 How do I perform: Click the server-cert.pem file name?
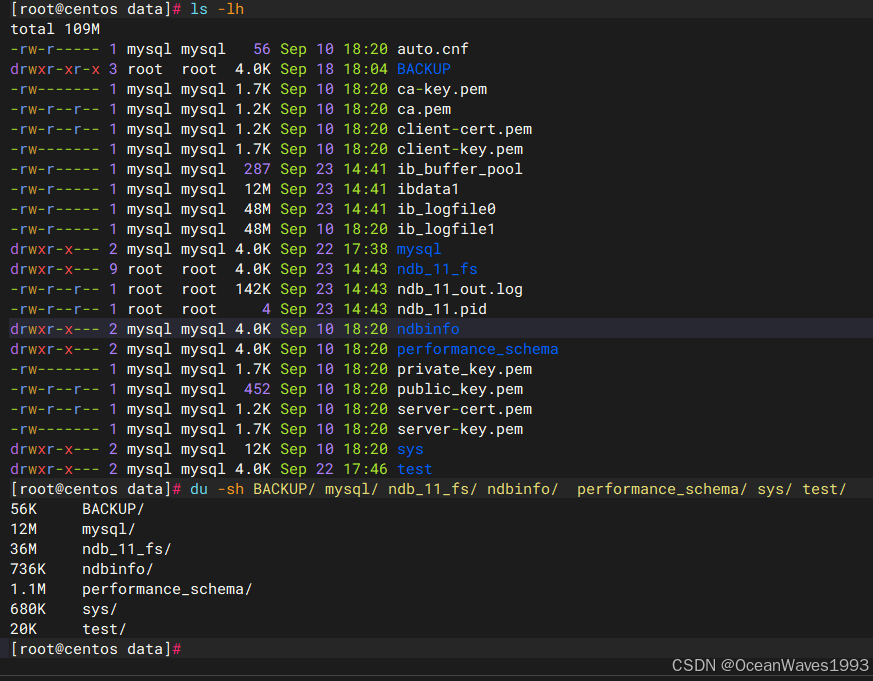464,409
